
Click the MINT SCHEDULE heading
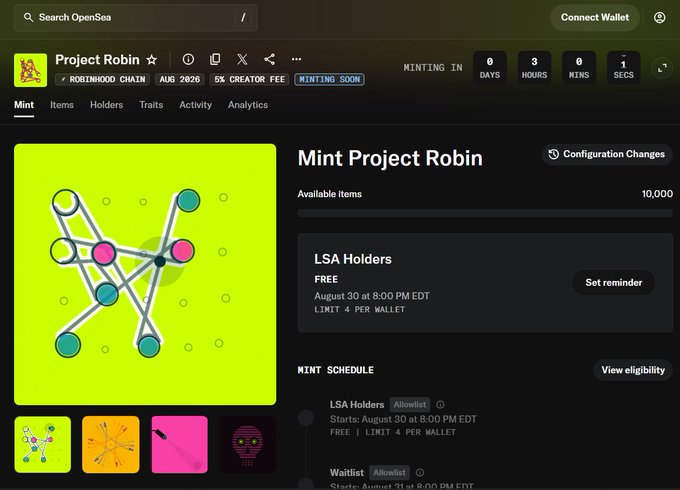(335, 370)
